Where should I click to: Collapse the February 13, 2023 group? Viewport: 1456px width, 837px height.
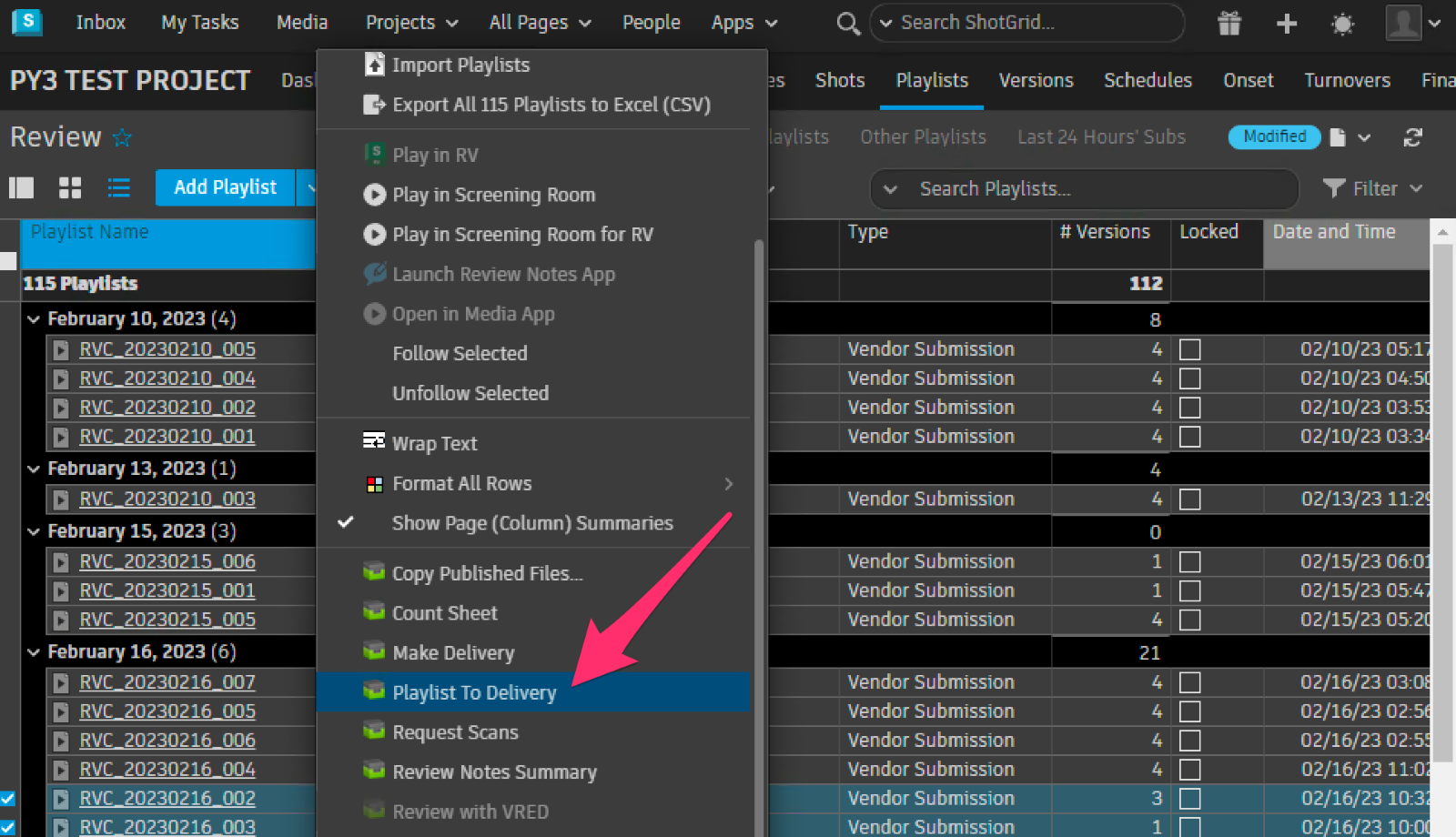[34, 469]
